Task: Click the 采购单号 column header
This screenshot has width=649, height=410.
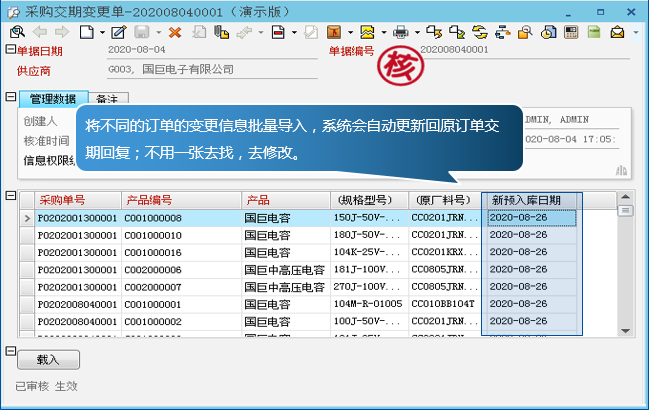Action: click(x=62, y=200)
